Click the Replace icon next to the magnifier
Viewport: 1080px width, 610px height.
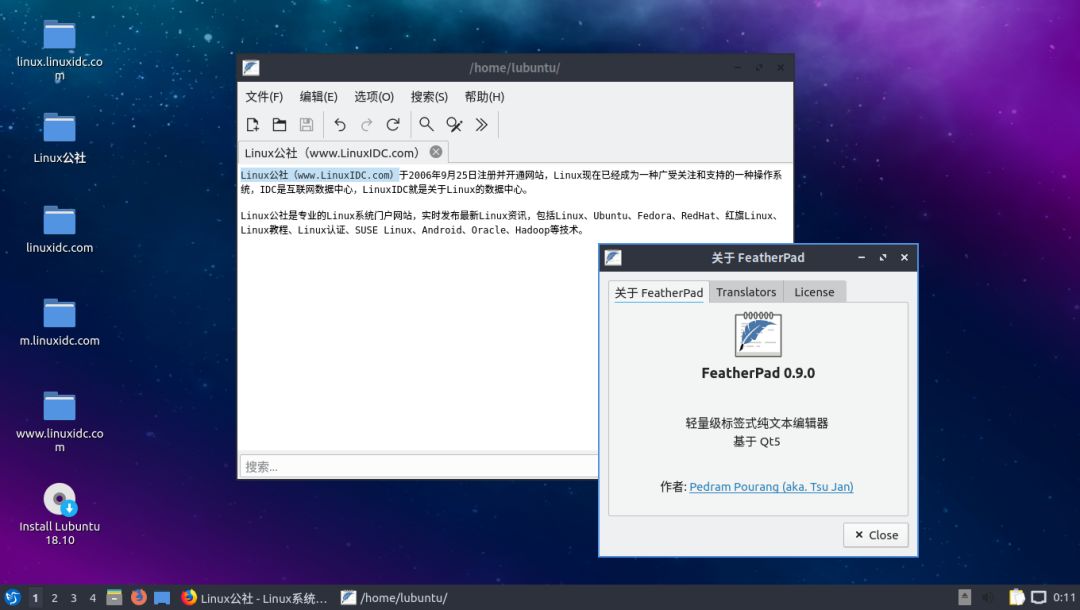454,125
